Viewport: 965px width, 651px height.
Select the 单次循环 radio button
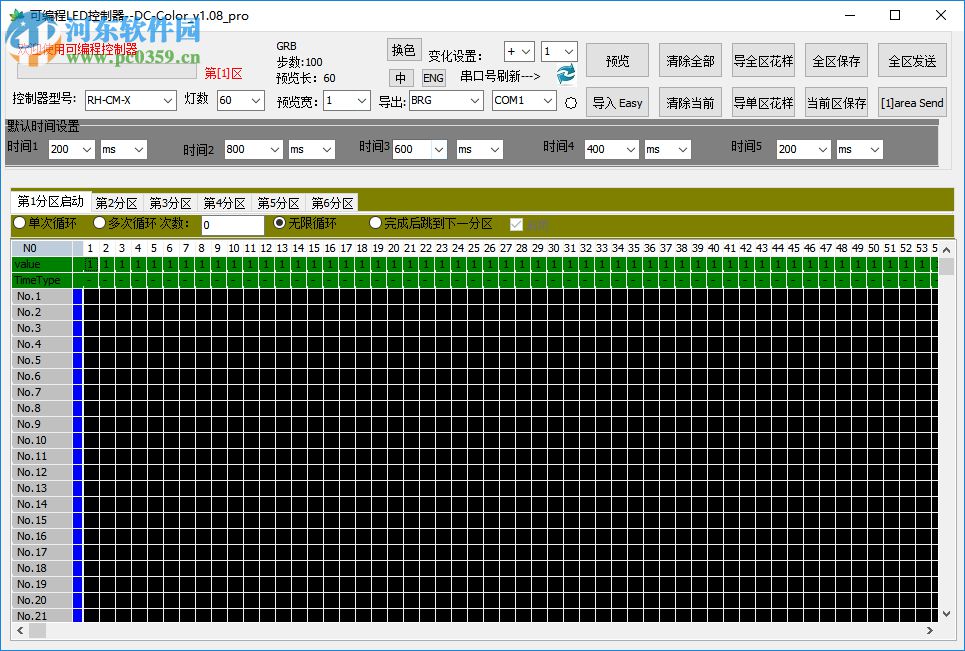[20, 222]
